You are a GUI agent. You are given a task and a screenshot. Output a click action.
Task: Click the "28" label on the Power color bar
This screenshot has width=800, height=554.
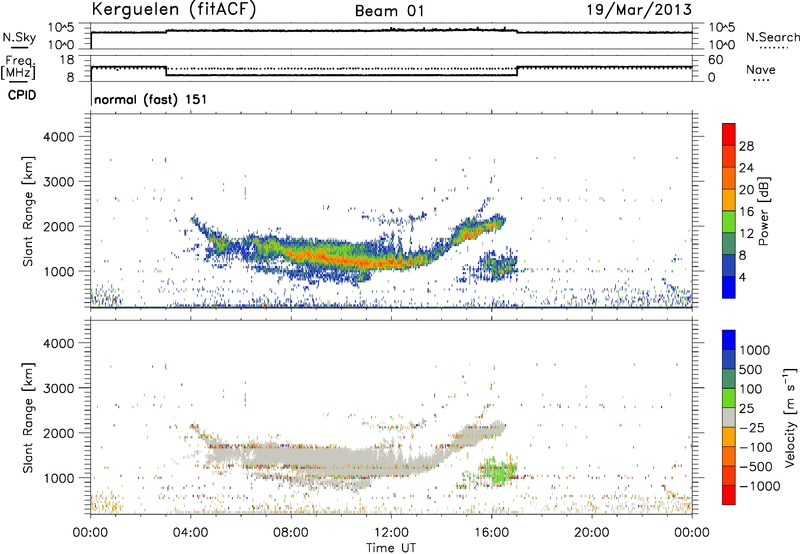click(x=746, y=146)
